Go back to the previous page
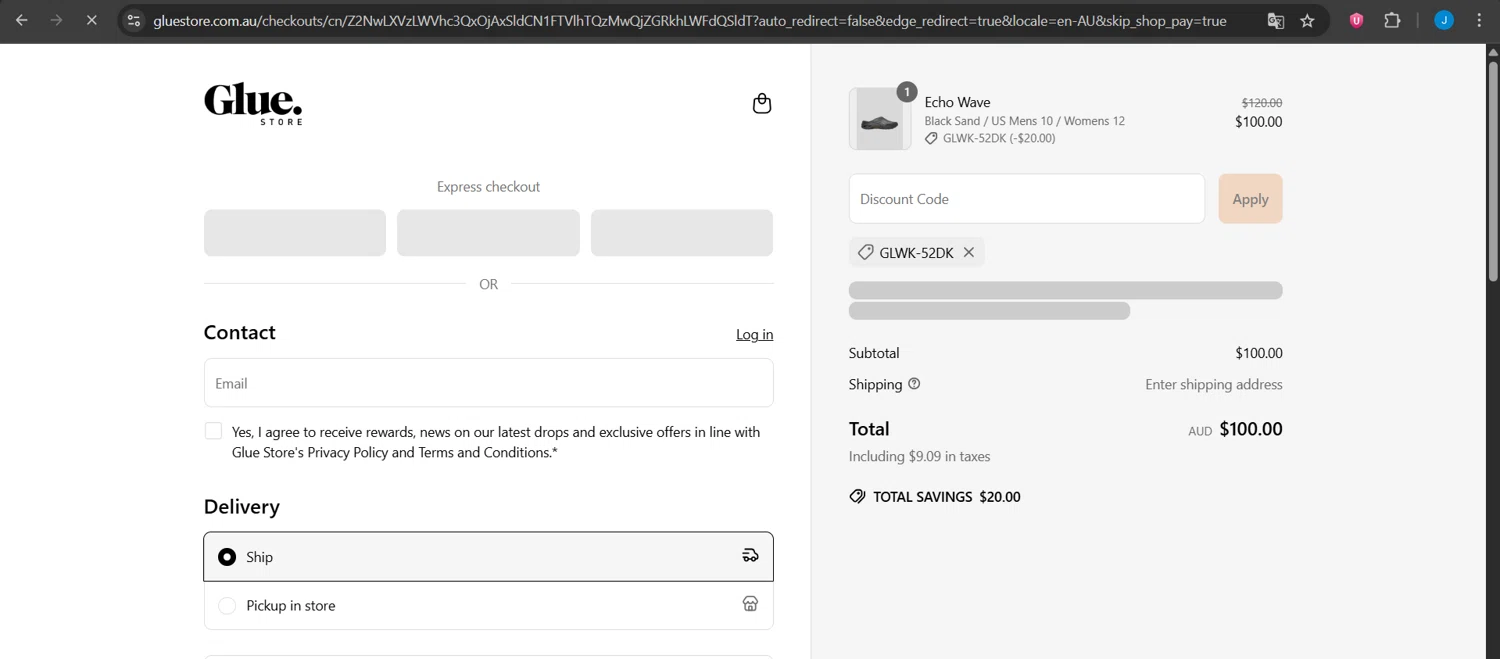The height and width of the screenshot is (659, 1500). [22, 20]
